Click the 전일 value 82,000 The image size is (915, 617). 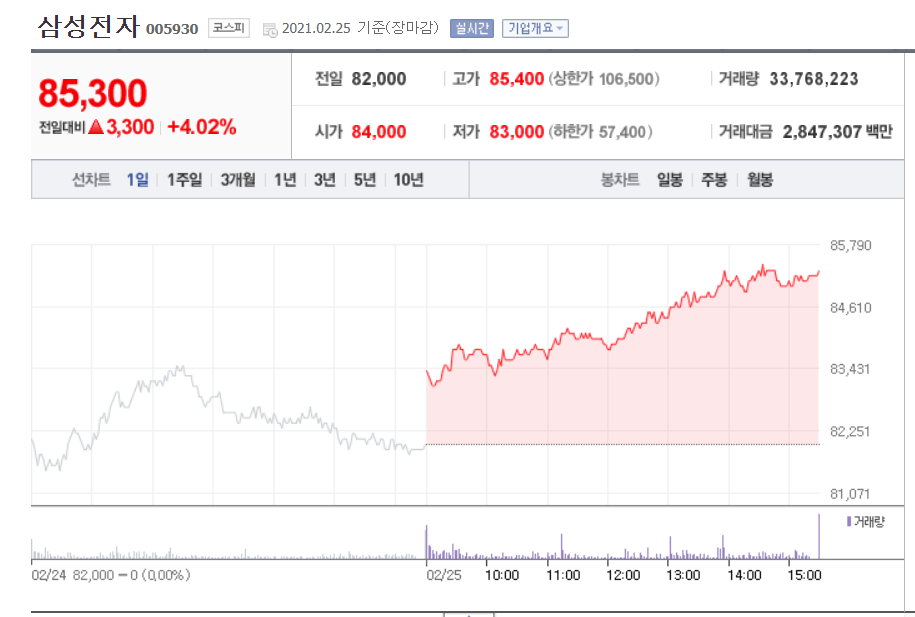(378, 79)
